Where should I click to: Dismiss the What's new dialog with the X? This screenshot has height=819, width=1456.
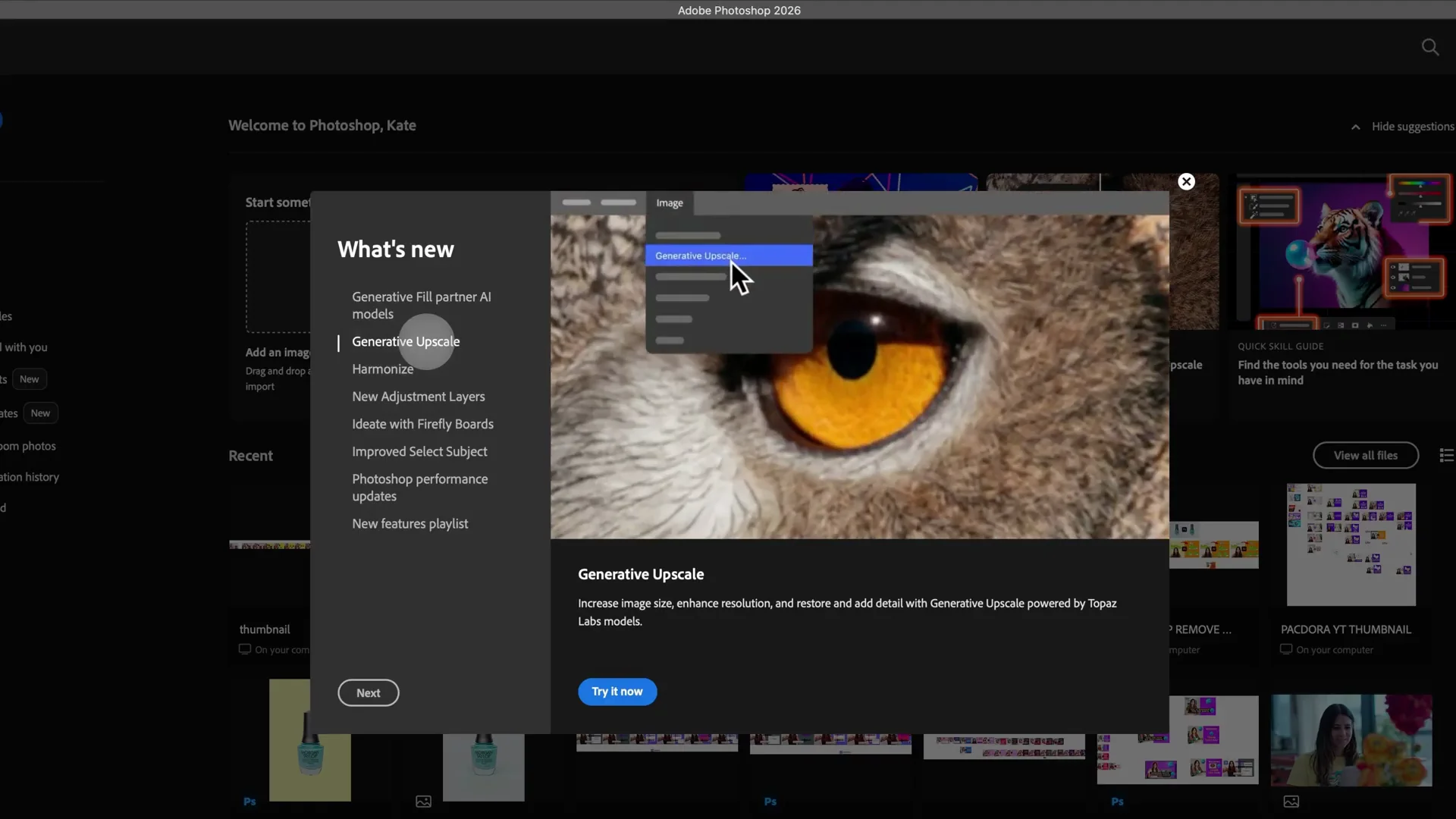point(1185,181)
